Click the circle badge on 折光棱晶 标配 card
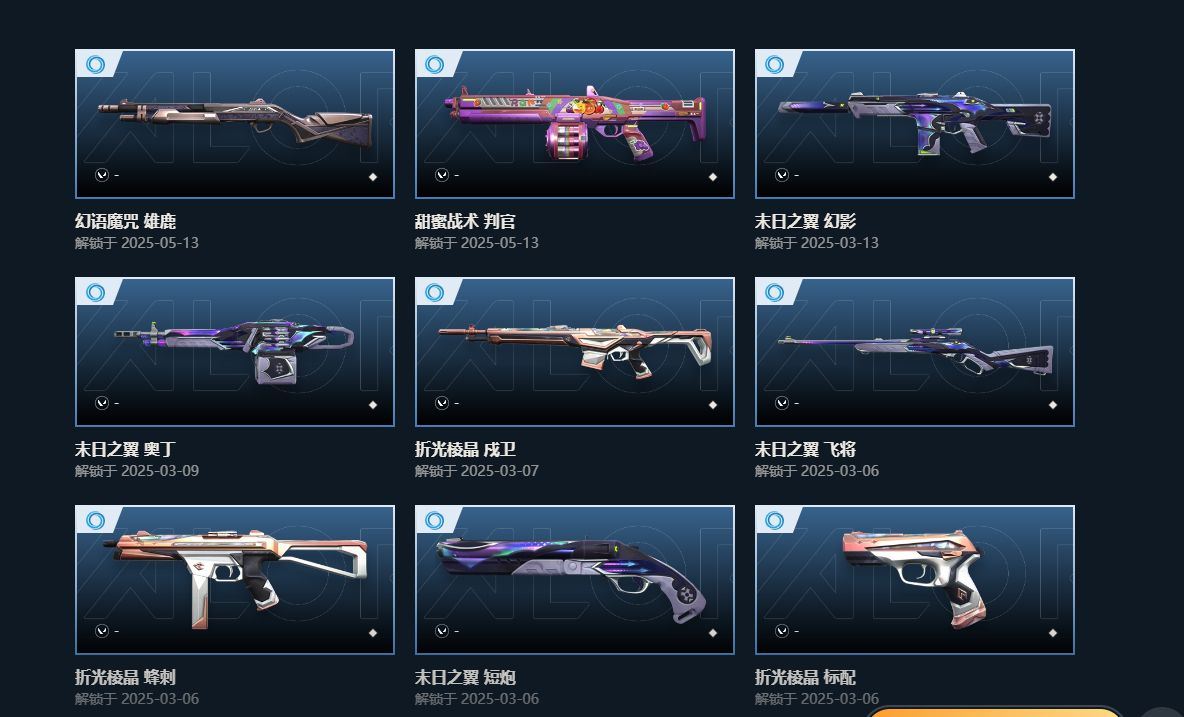The width and height of the screenshot is (1184, 717). (x=775, y=520)
